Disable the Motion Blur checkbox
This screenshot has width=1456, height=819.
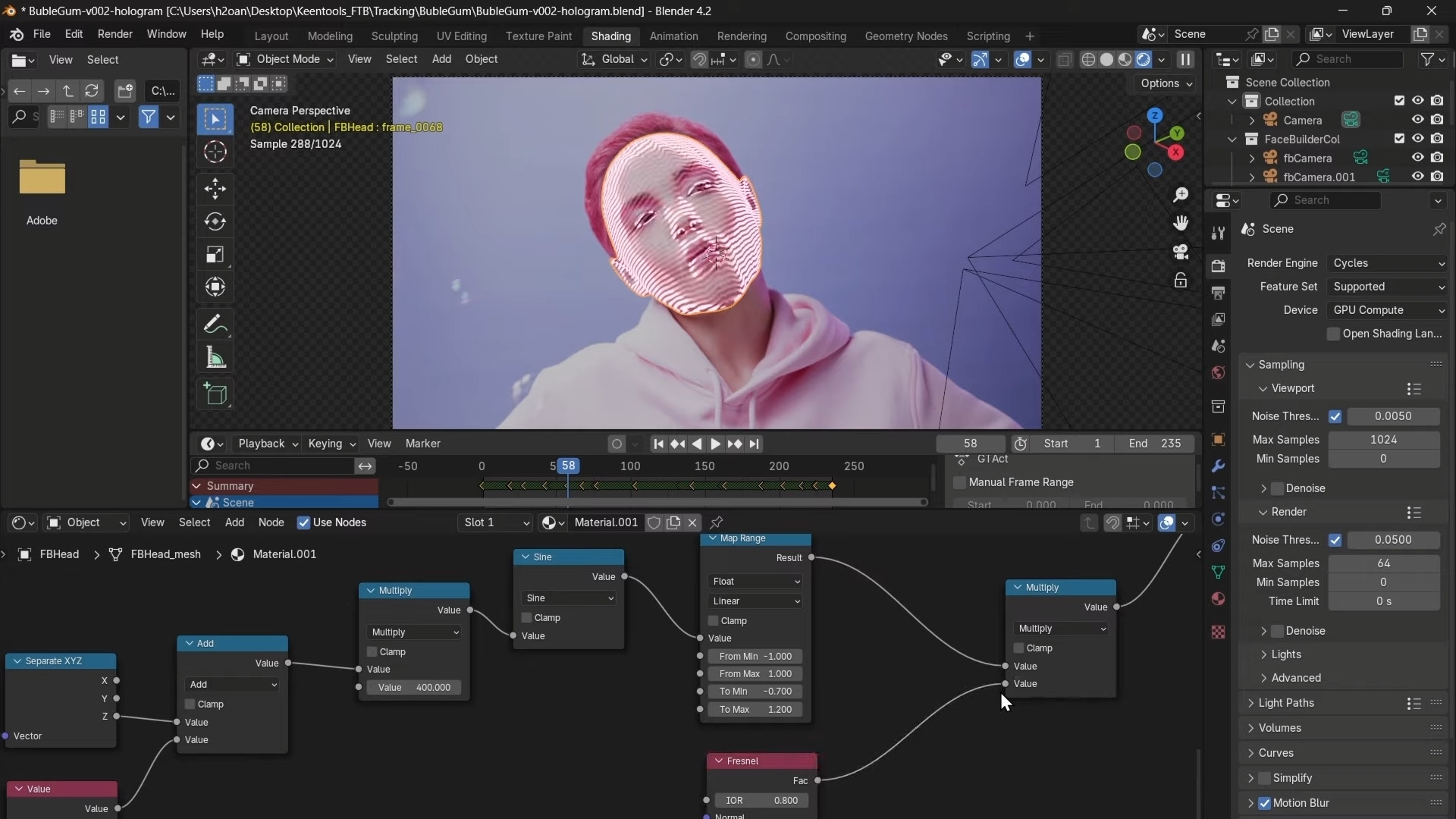(1264, 803)
